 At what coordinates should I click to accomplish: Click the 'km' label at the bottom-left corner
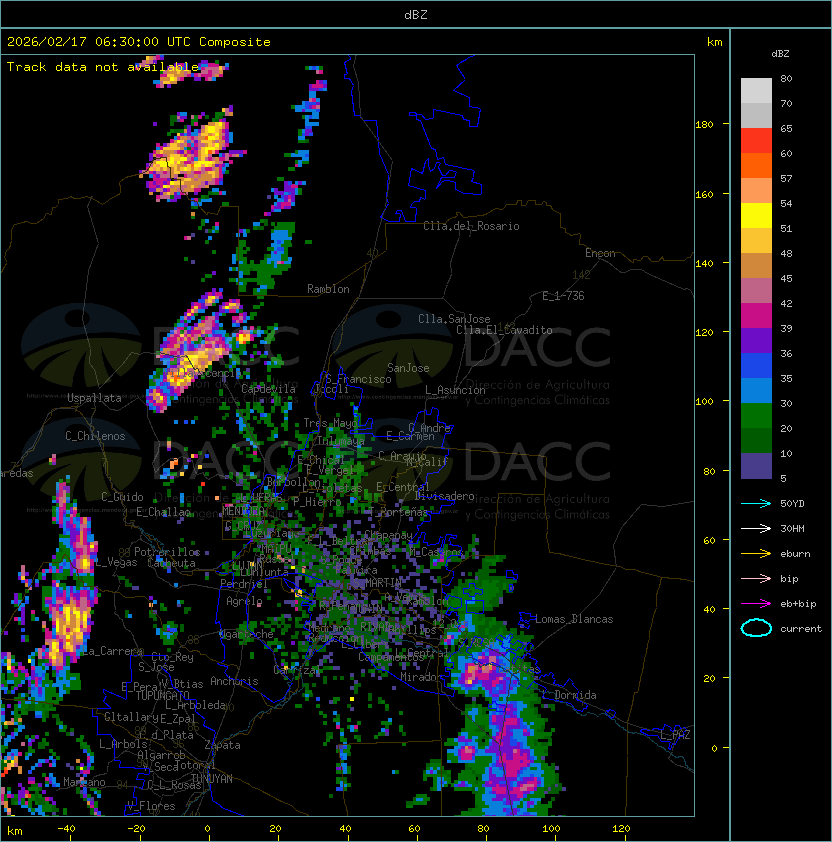point(15,831)
